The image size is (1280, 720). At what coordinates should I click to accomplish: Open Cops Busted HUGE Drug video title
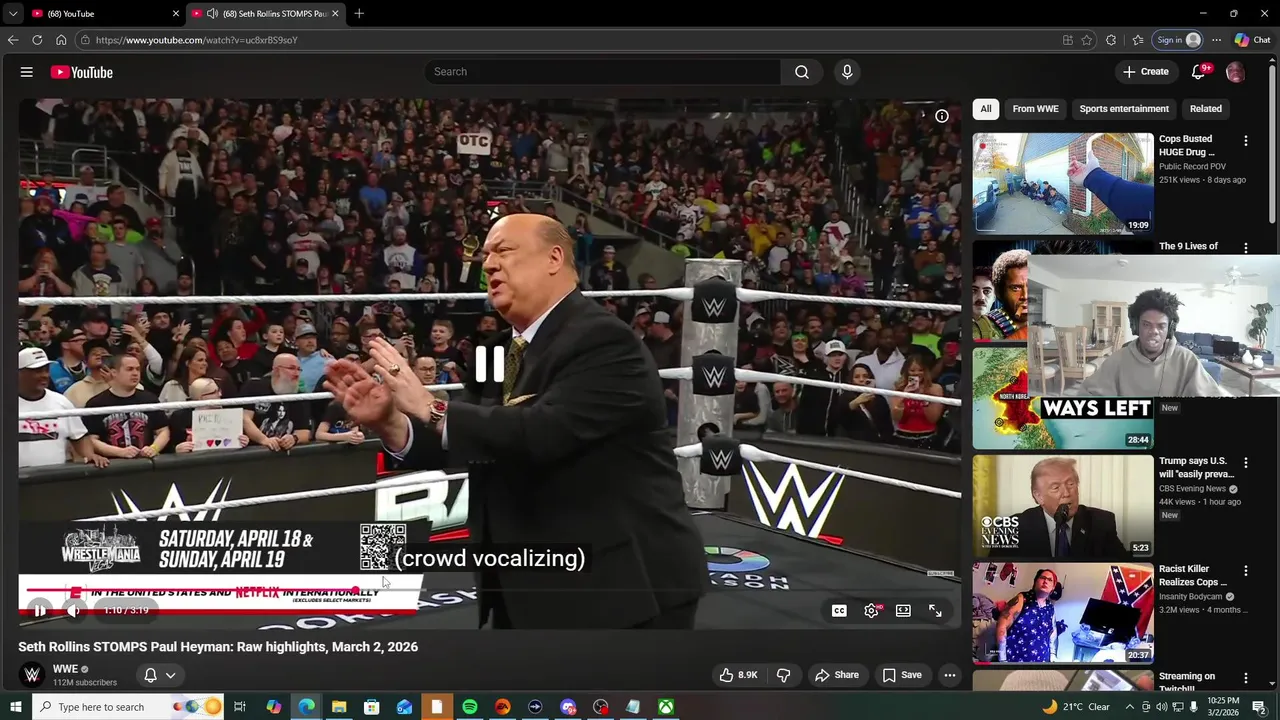pyautogui.click(x=1186, y=146)
